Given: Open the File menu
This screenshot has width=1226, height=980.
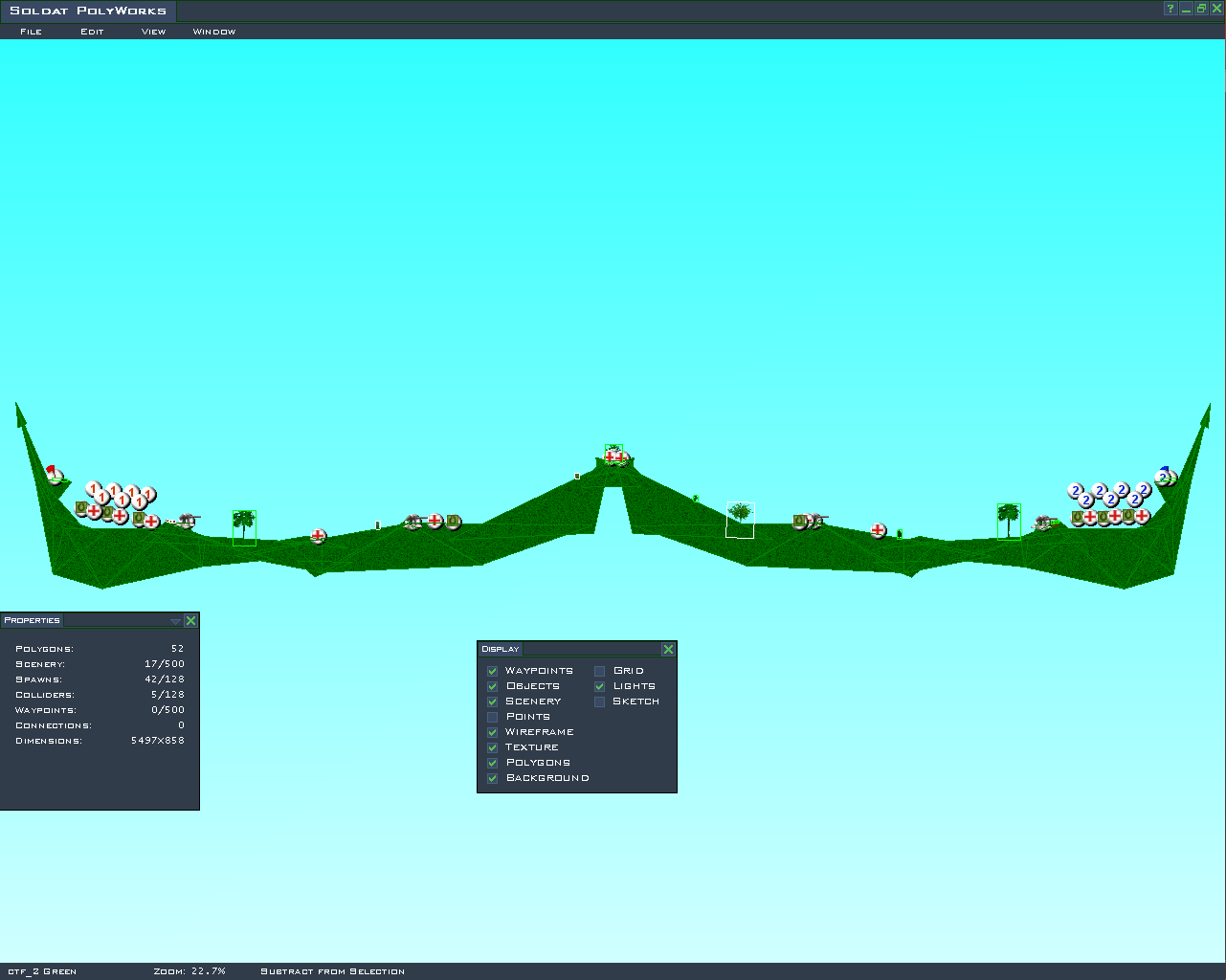Looking at the screenshot, I should pyautogui.click(x=31, y=32).
